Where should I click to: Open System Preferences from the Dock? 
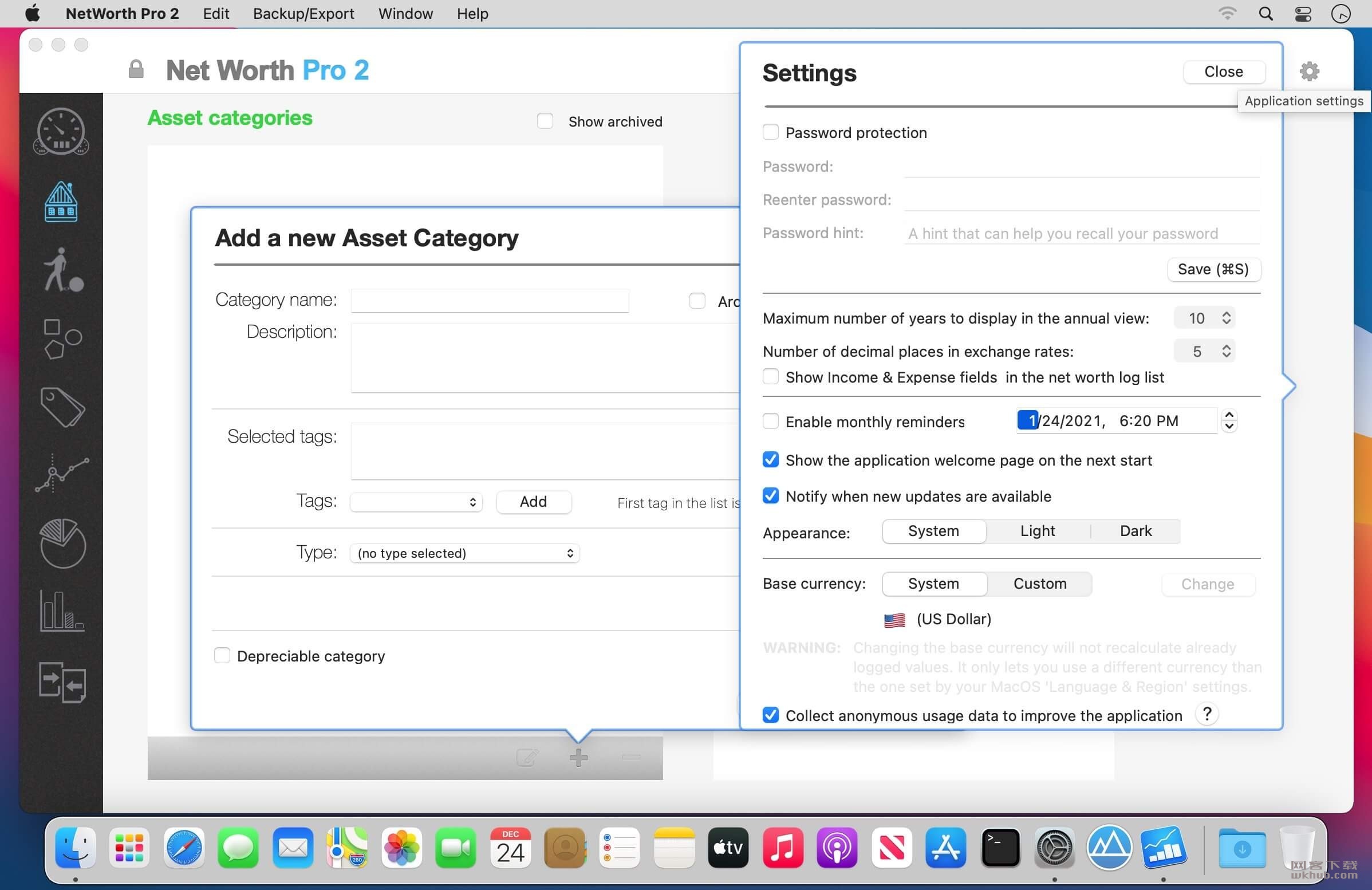coord(1054,848)
